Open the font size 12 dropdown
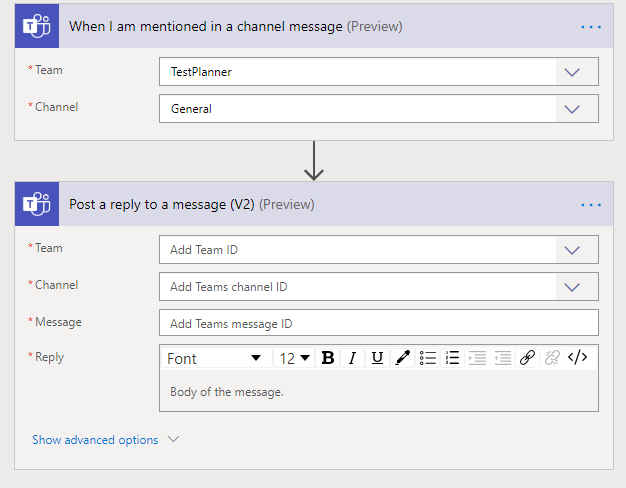This screenshot has height=488, width=626. coord(294,358)
